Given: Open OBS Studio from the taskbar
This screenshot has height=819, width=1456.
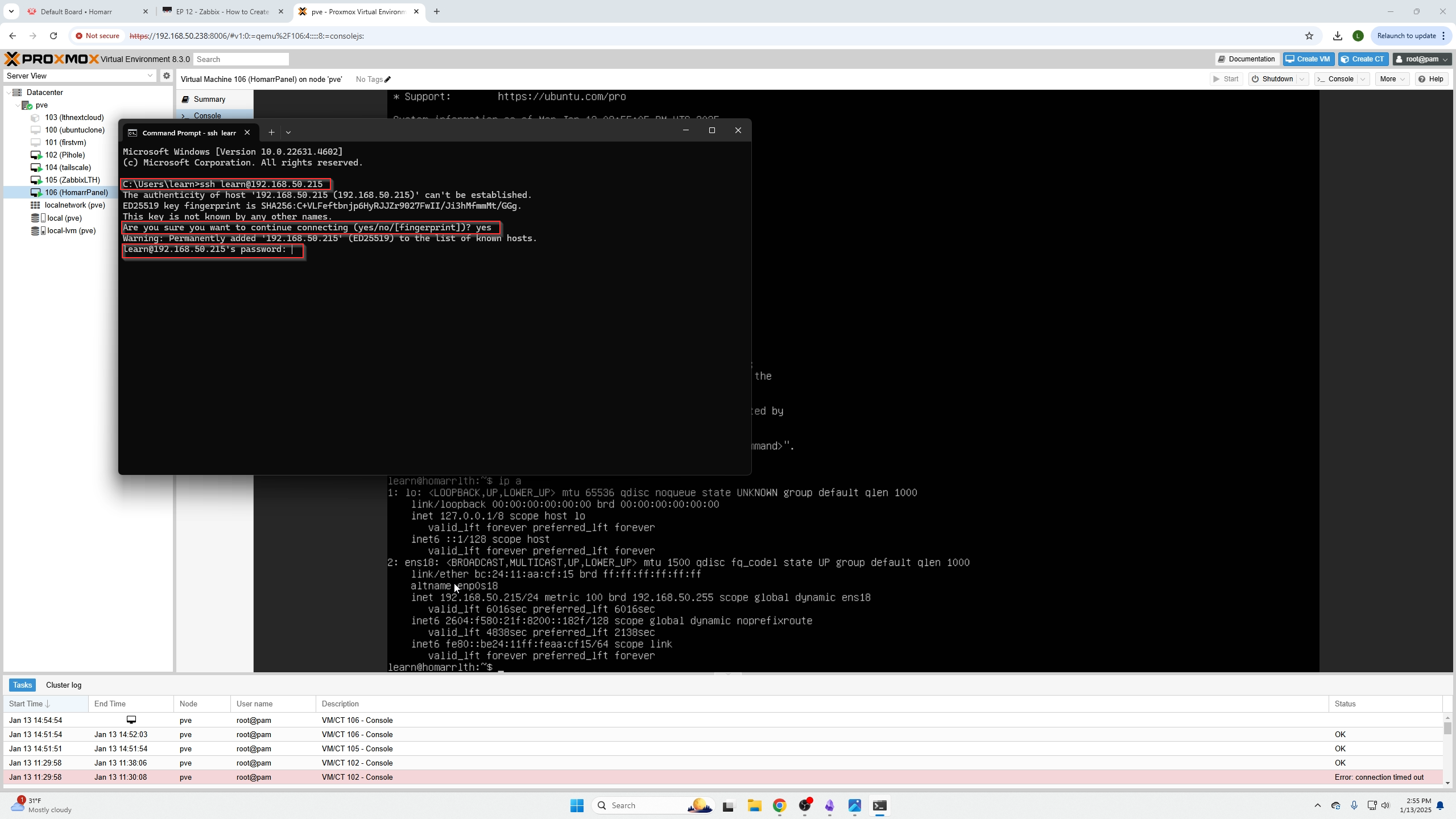Looking at the screenshot, I should (805, 806).
